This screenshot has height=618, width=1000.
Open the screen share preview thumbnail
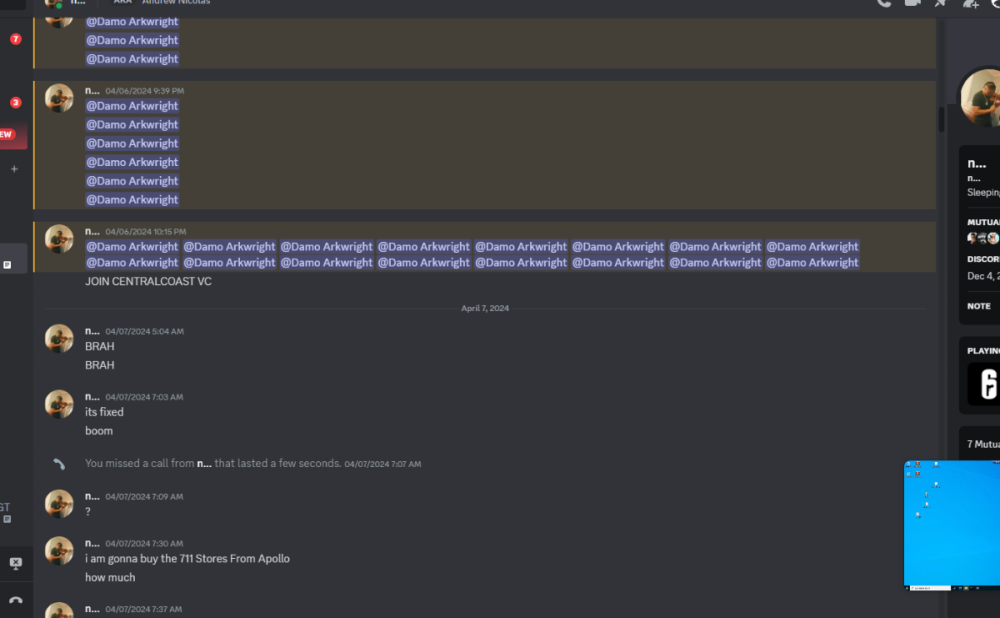pyautogui.click(x=951, y=525)
